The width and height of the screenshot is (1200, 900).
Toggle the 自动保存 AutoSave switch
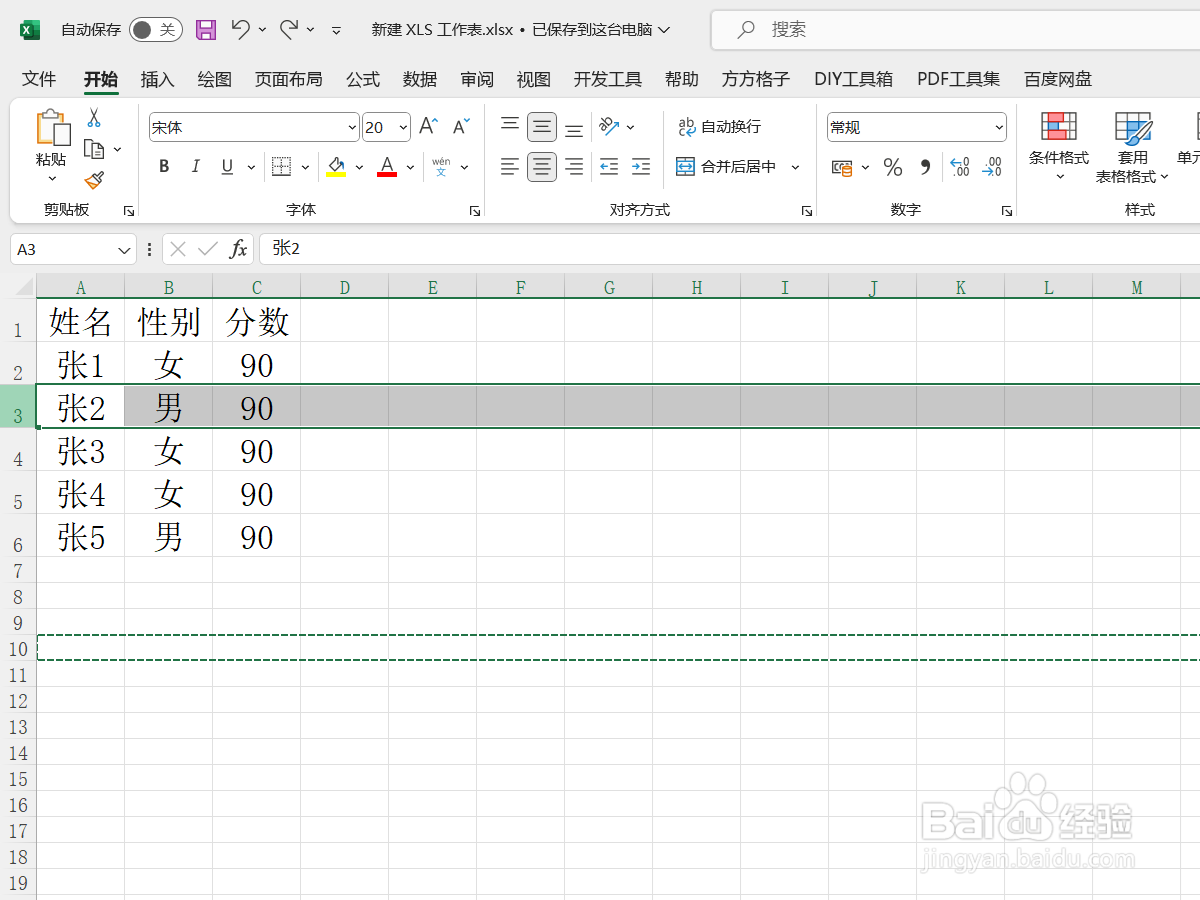coord(155,30)
